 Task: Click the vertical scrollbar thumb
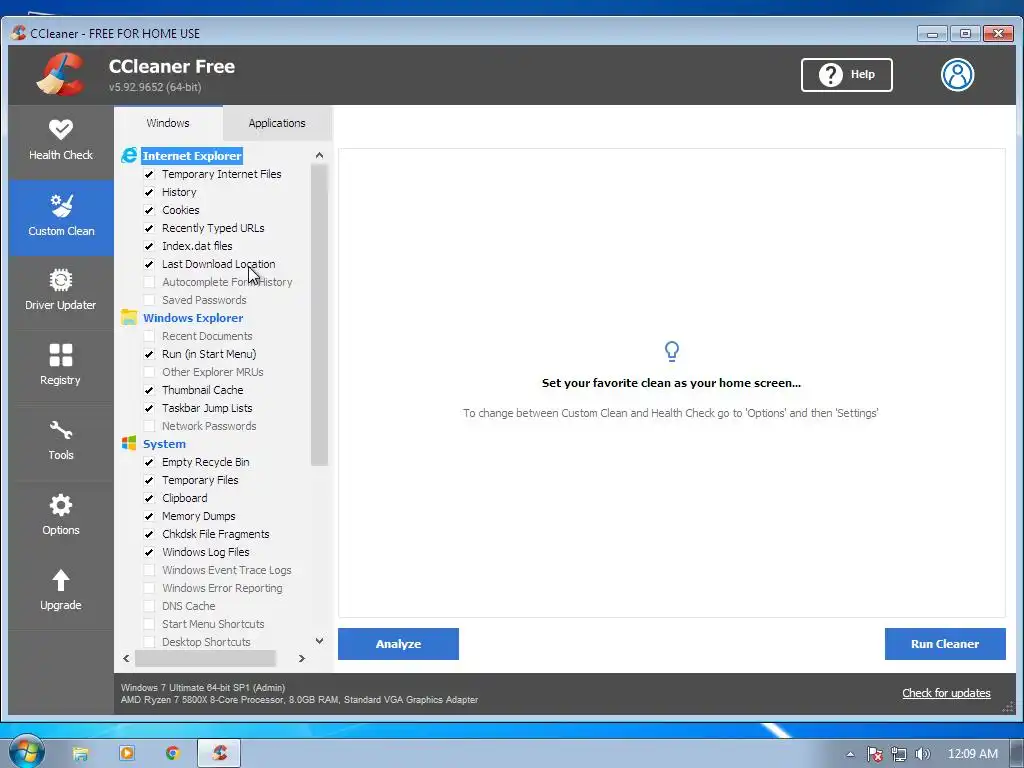tap(319, 315)
